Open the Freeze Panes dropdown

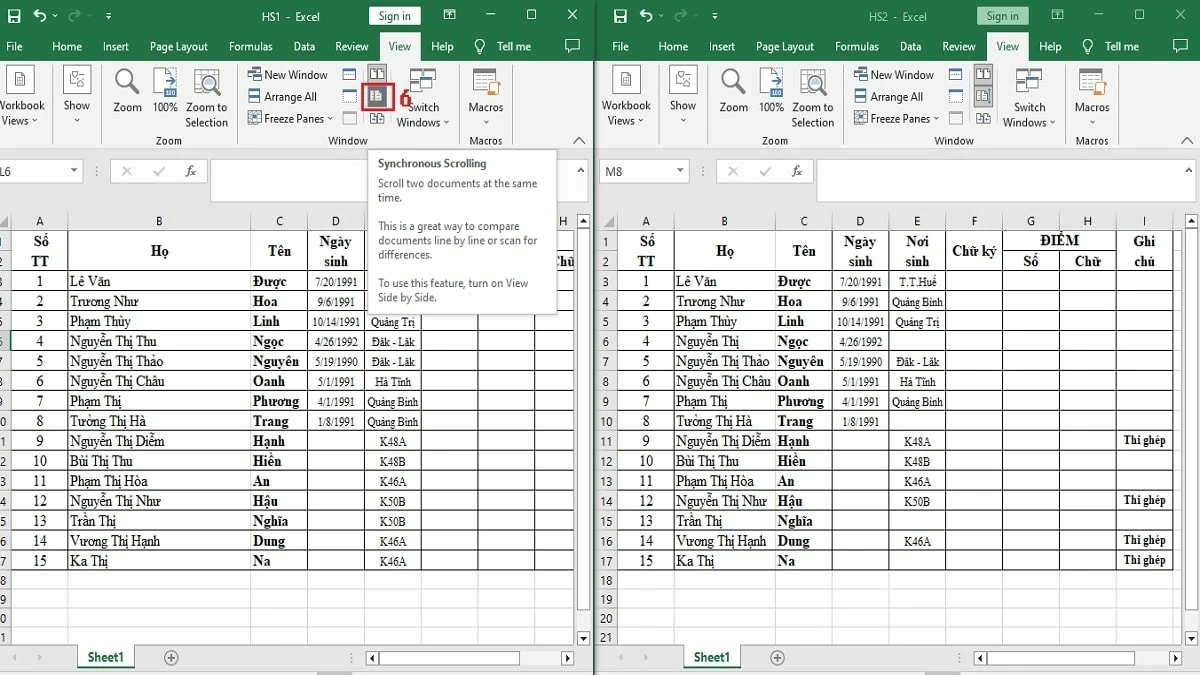coord(330,118)
